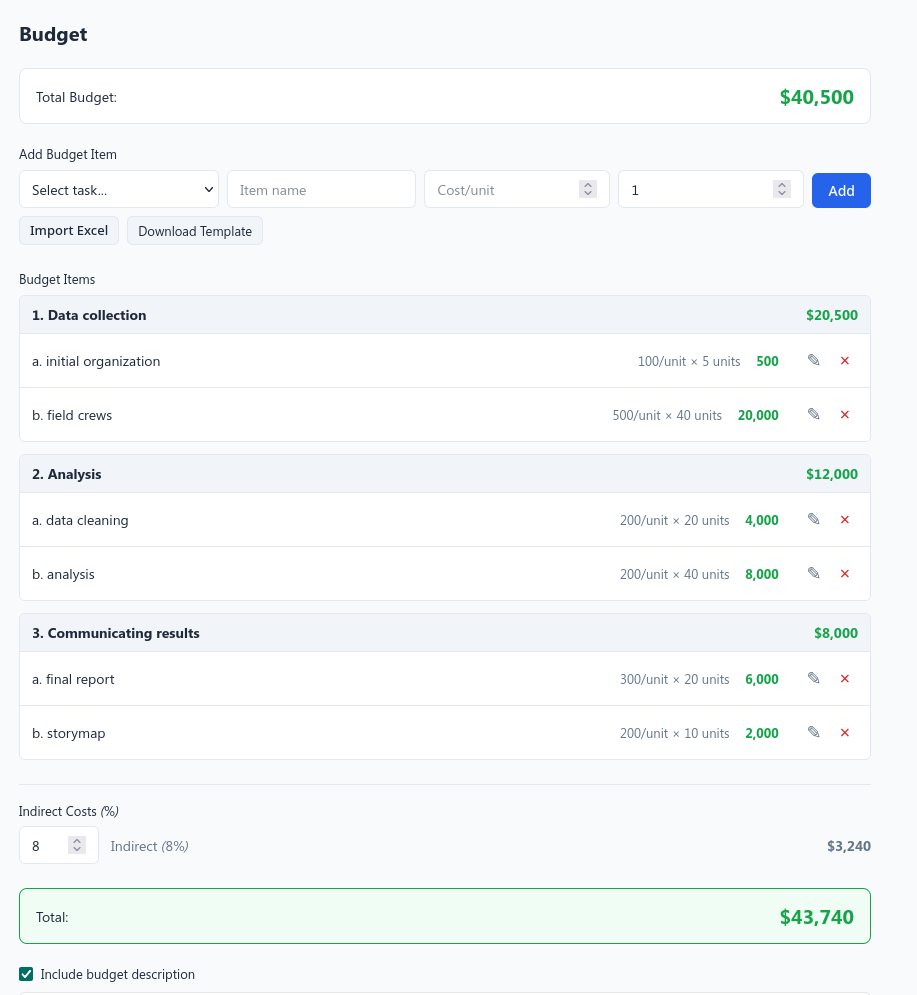
Task: Click the Download Template button
Action: click(x=195, y=230)
